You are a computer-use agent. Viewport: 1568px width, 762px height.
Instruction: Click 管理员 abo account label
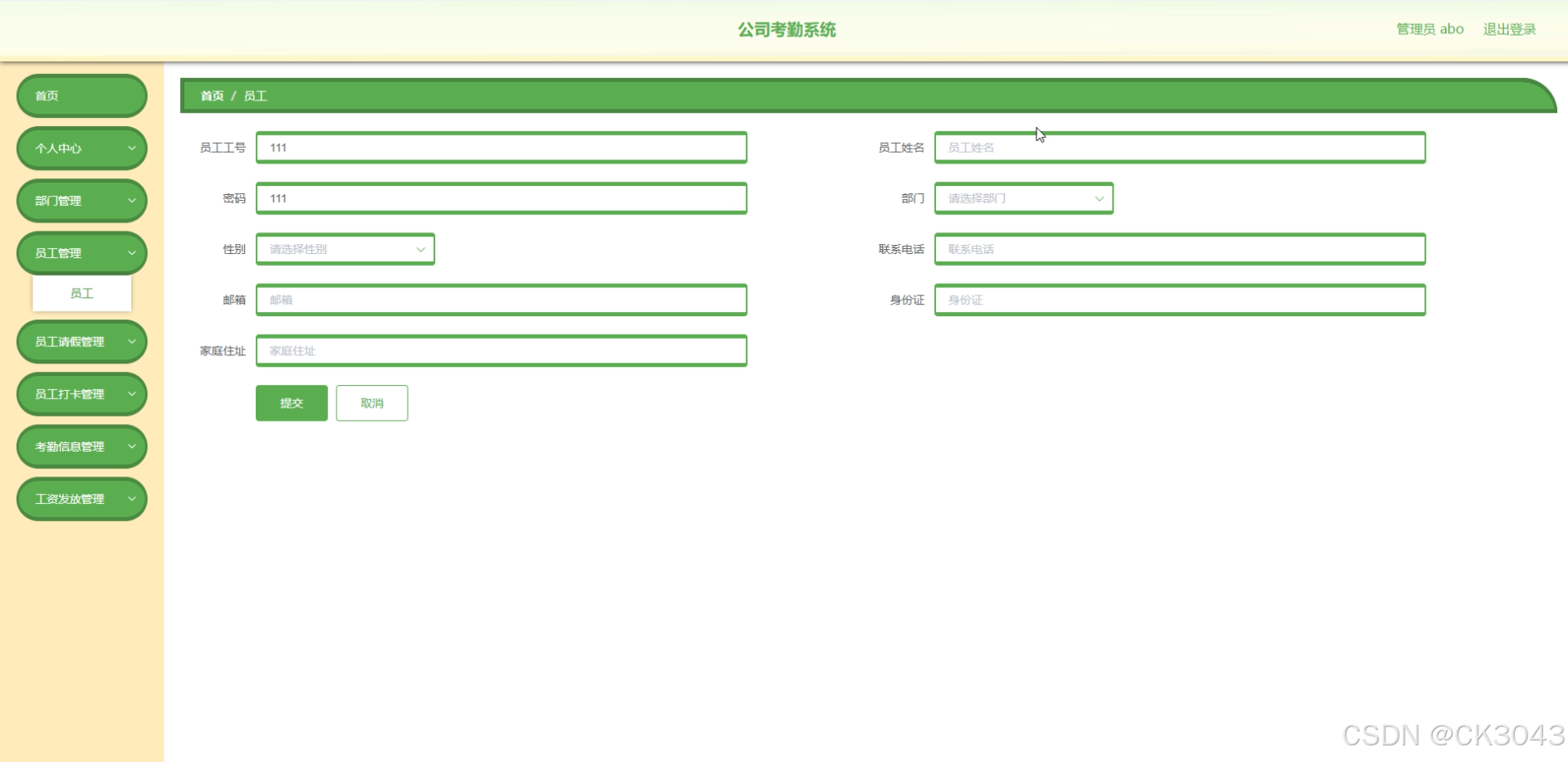tap(1429, 29)
